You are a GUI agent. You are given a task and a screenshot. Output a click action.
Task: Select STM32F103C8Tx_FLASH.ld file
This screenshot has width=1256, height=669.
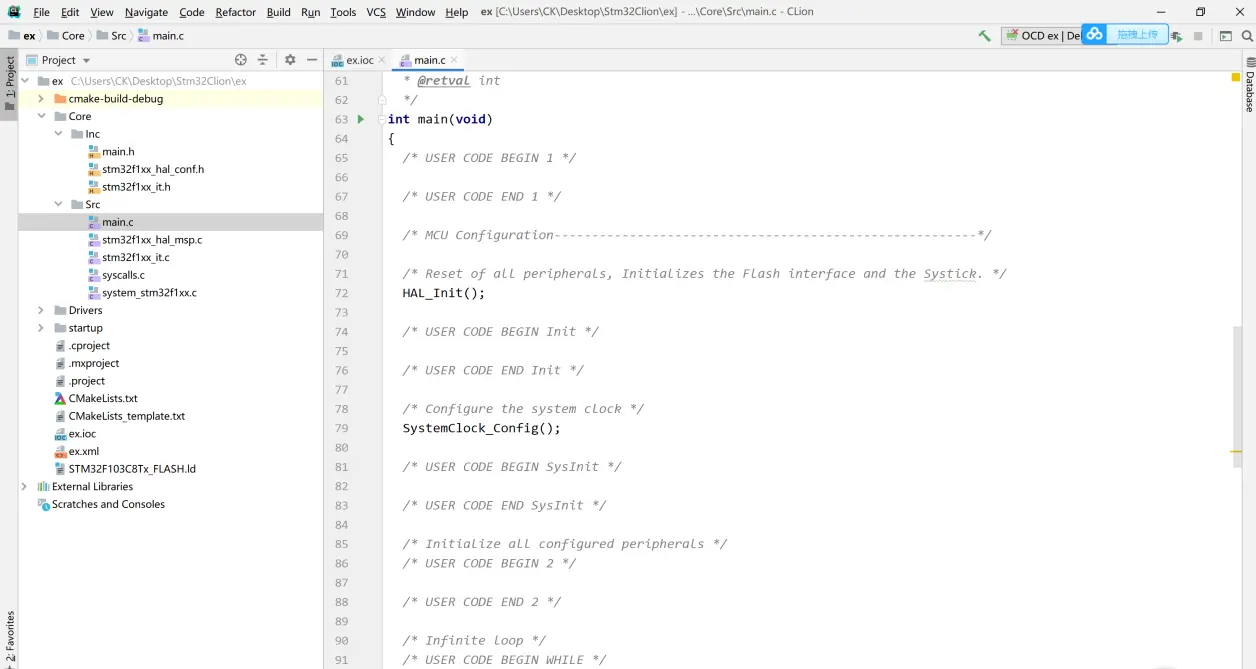click(x=132, y=469)
